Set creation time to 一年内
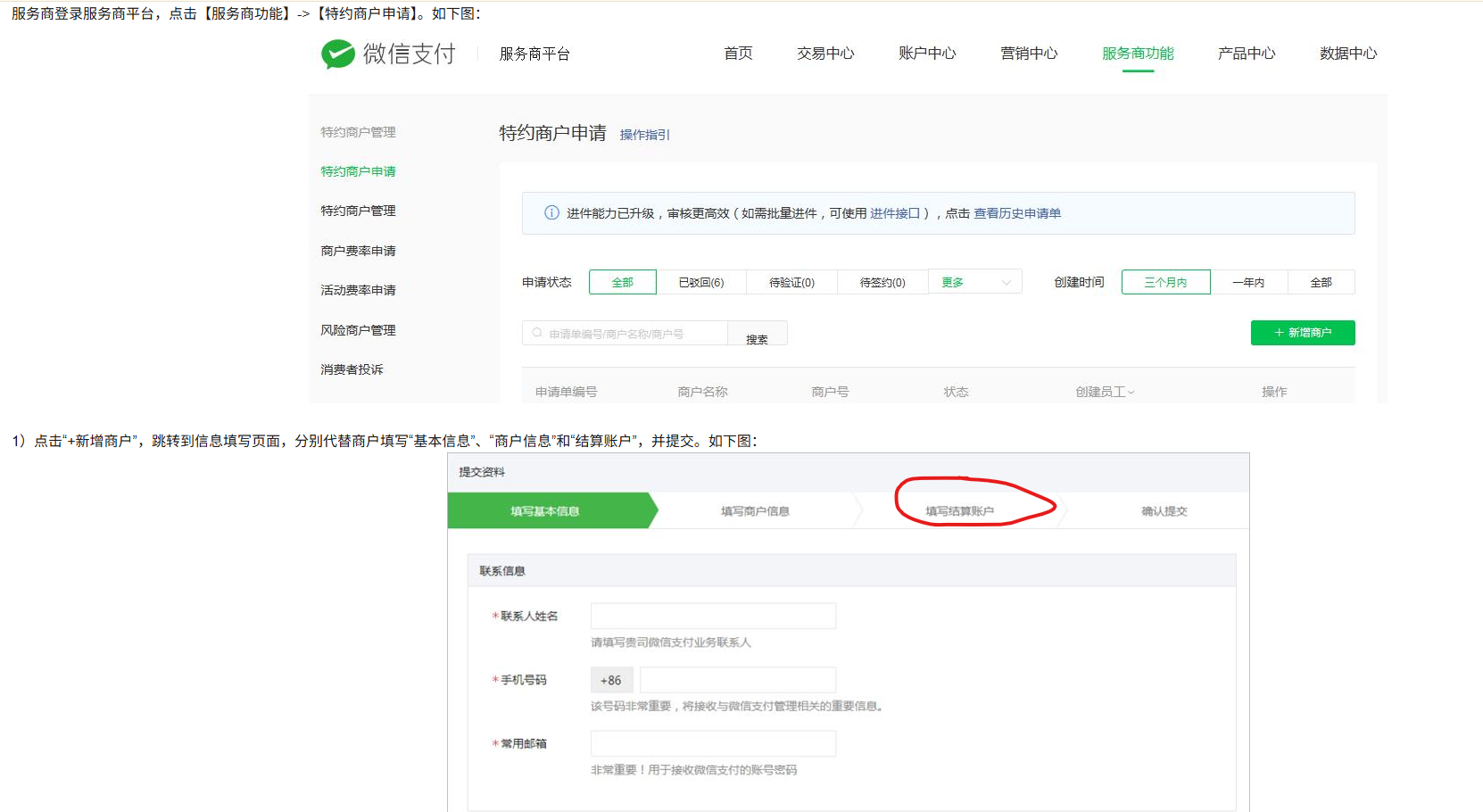 (1248, 282)
